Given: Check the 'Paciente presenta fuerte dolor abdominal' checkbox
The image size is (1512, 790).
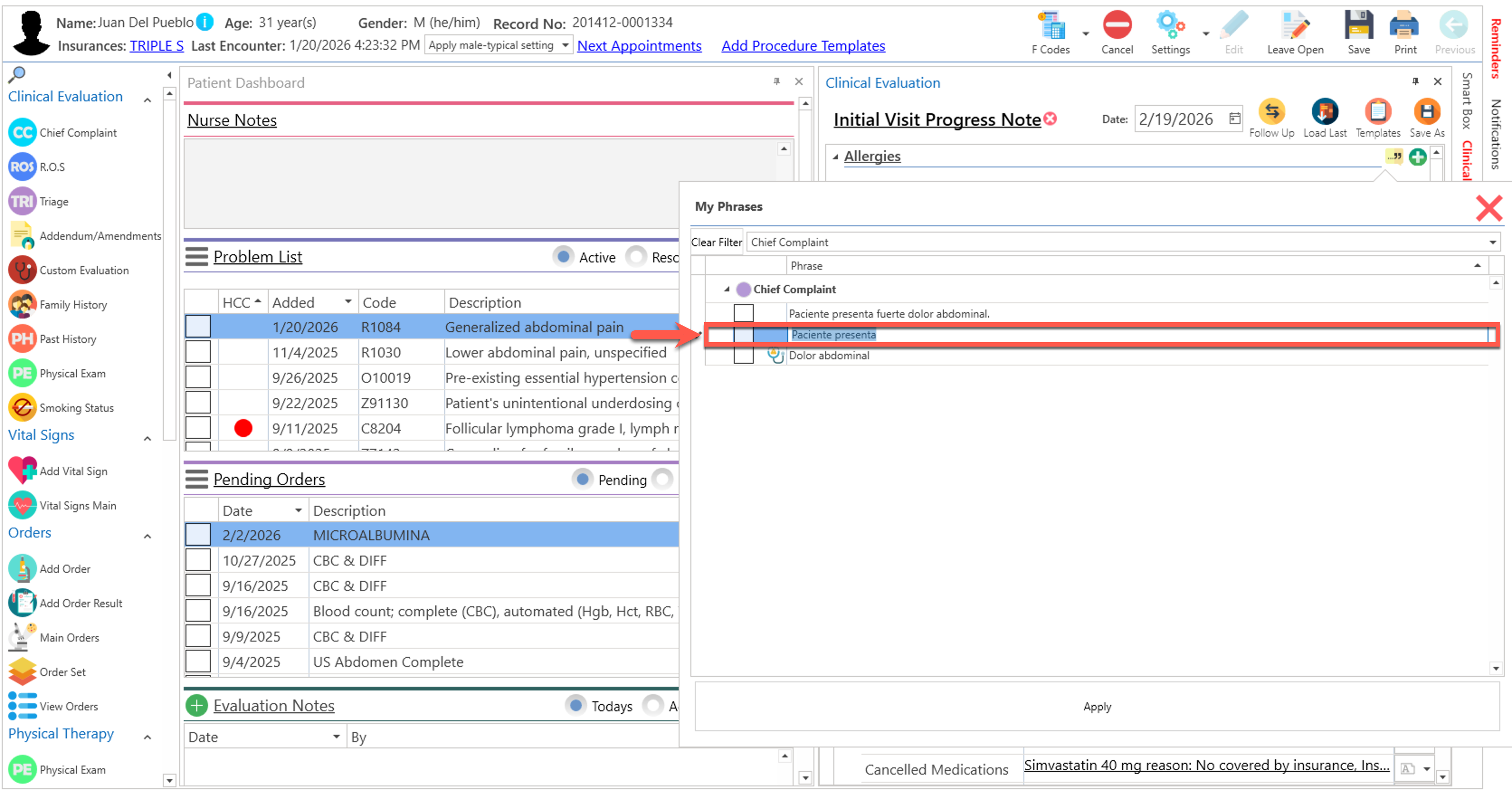Looking at the screenshot, I should coord(743,314).
